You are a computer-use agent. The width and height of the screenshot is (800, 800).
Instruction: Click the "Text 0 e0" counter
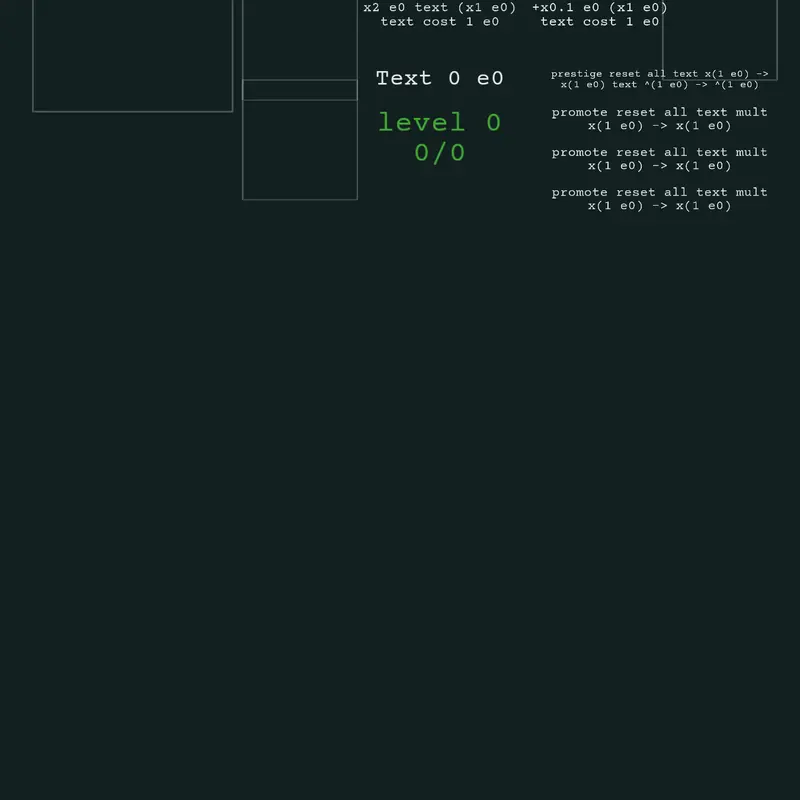point(439,78)
